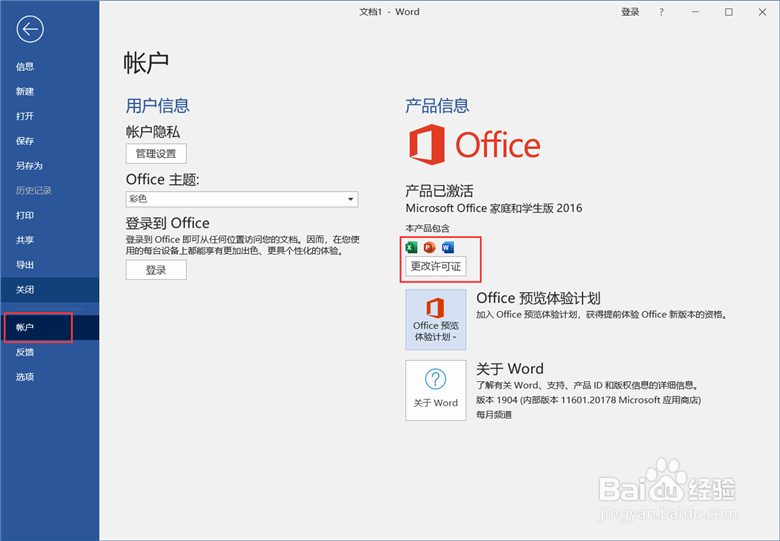
Task: Click the 文档1 - Word title text
Action: pyautogui.click(x=390, y=12)
